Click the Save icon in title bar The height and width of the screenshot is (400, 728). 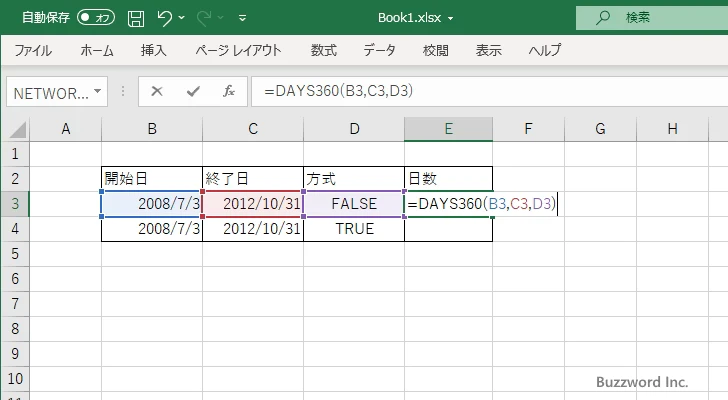click(x=136, y=18)
